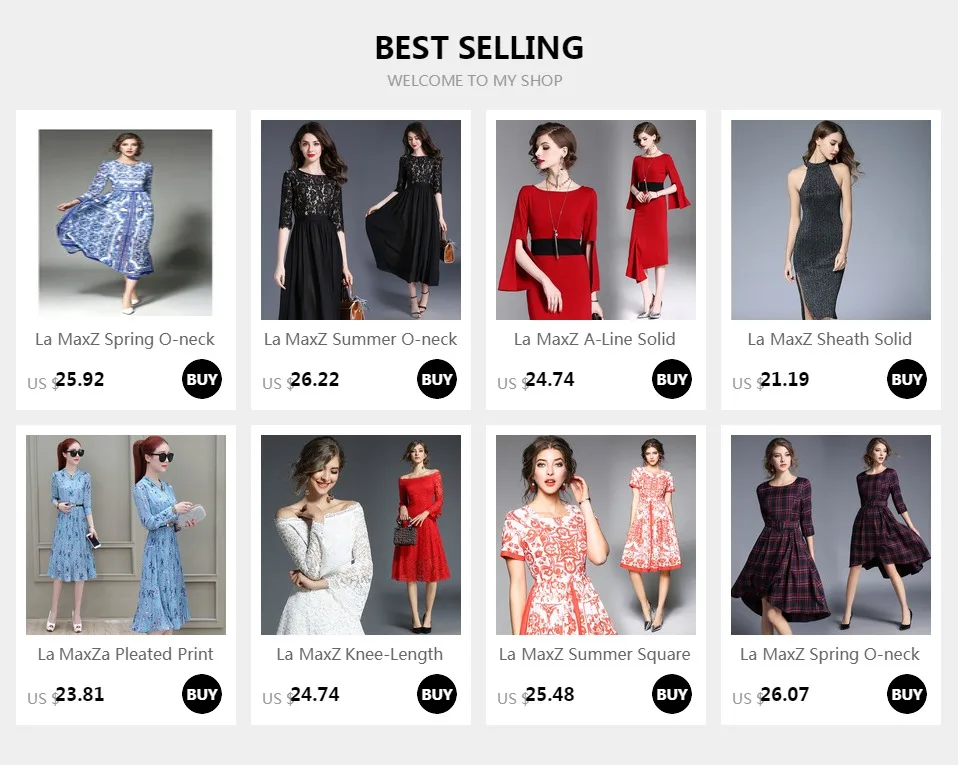Select the La MaxZ A-Line Solid title

coord(594,339)
